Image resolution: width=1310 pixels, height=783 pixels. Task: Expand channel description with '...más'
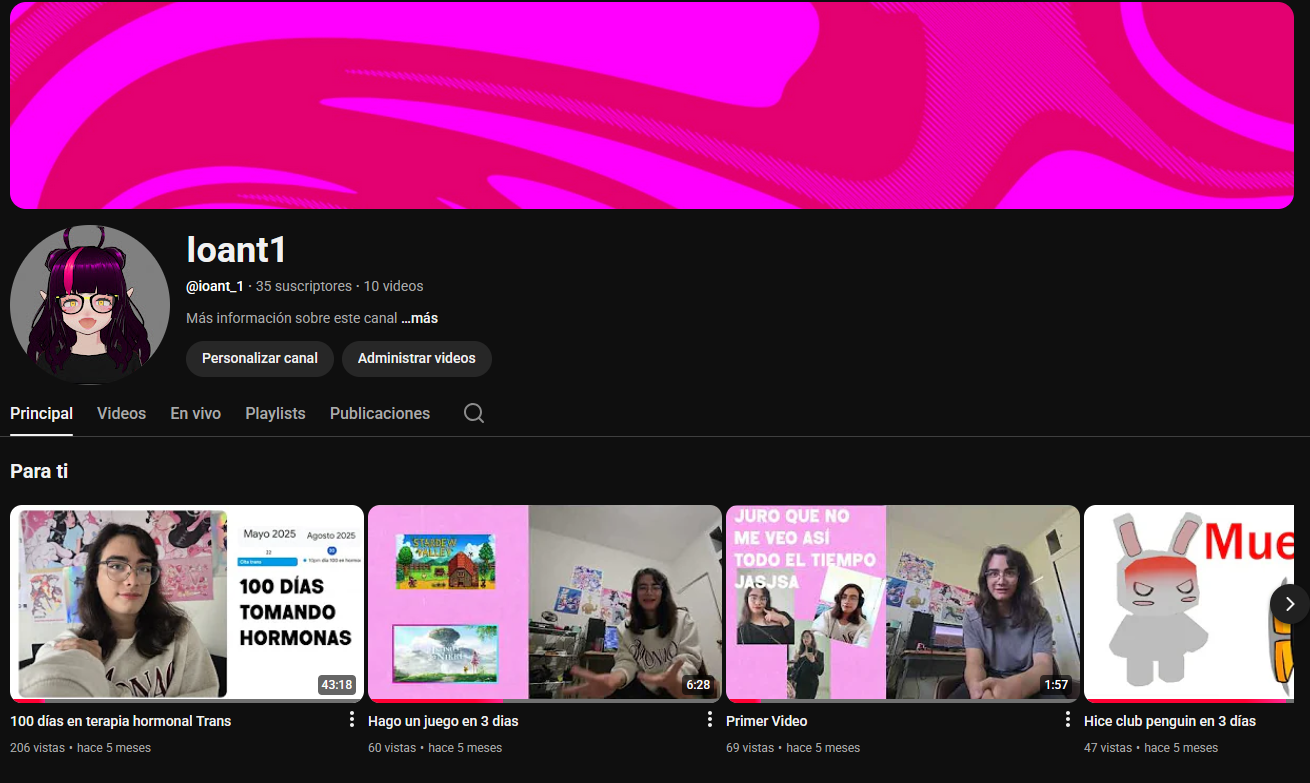pos(420,318)
